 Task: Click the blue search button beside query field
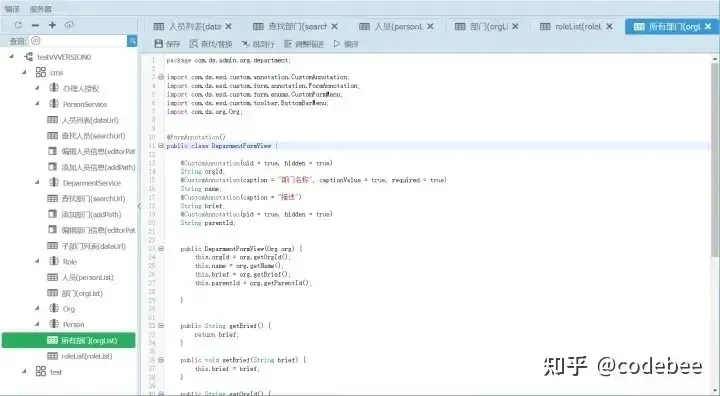pyautogui.click(x=132, y=41)
